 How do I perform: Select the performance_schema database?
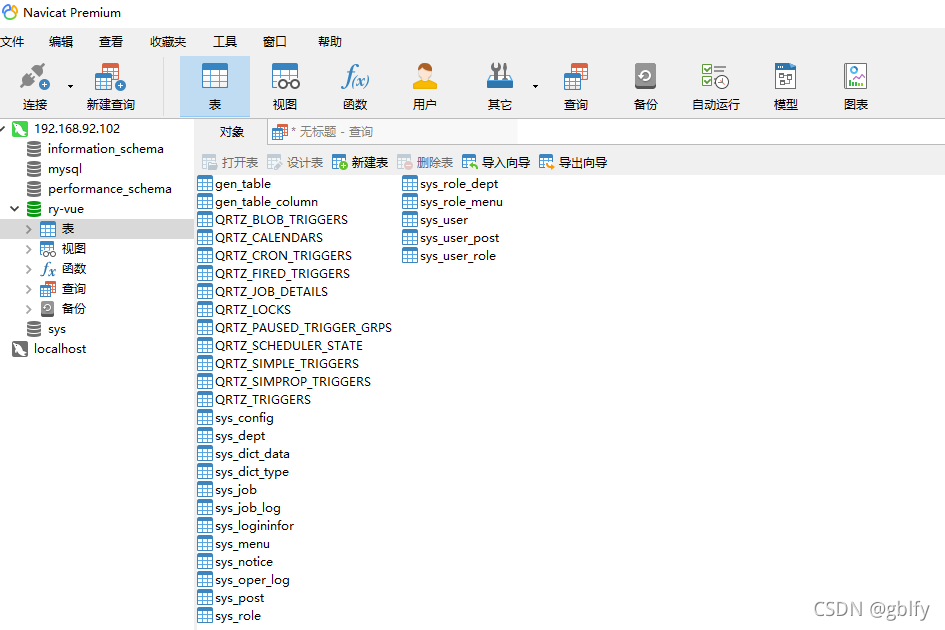[110, 189]
